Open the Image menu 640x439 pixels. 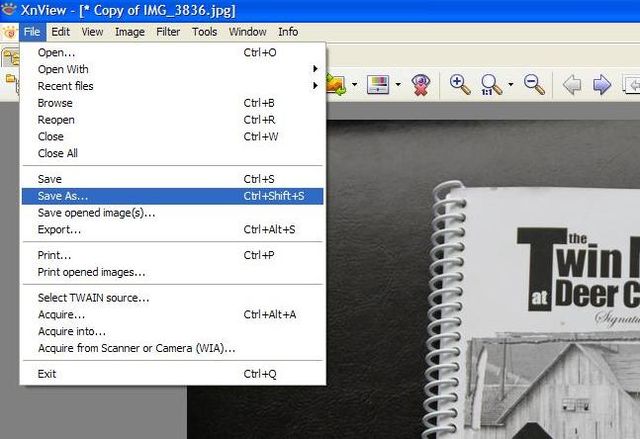pyautogui.click(x=130, y=32)
